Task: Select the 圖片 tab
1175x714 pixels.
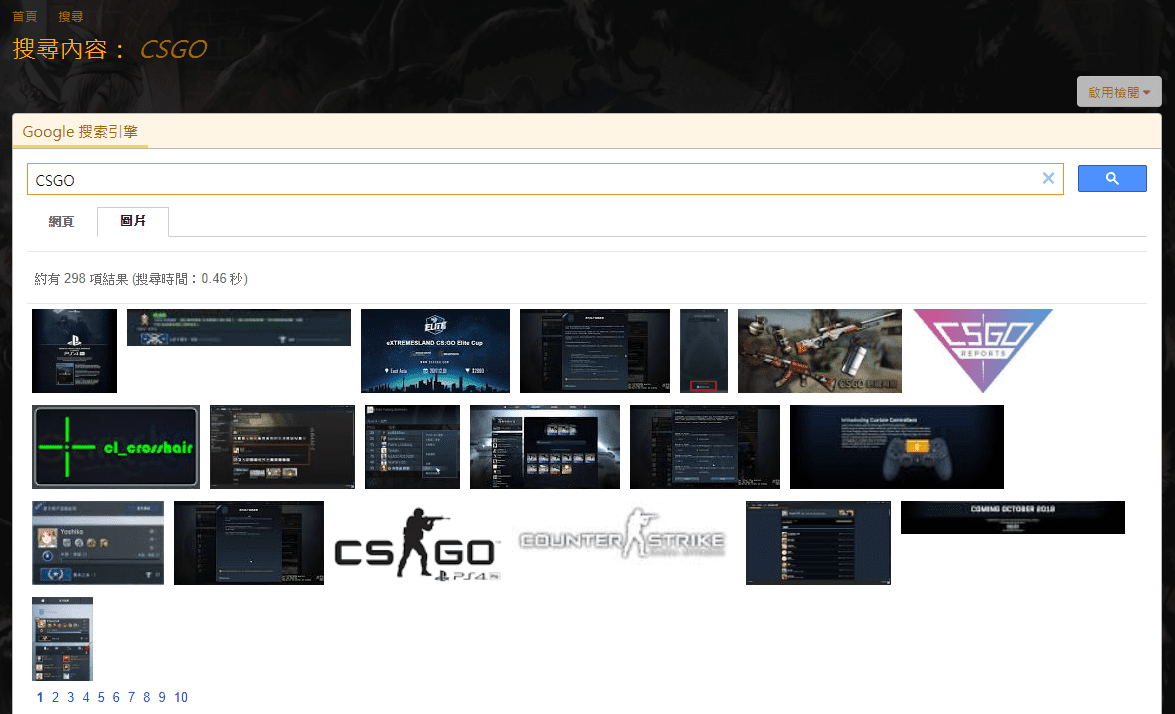Action: click(x=133, y=221)
